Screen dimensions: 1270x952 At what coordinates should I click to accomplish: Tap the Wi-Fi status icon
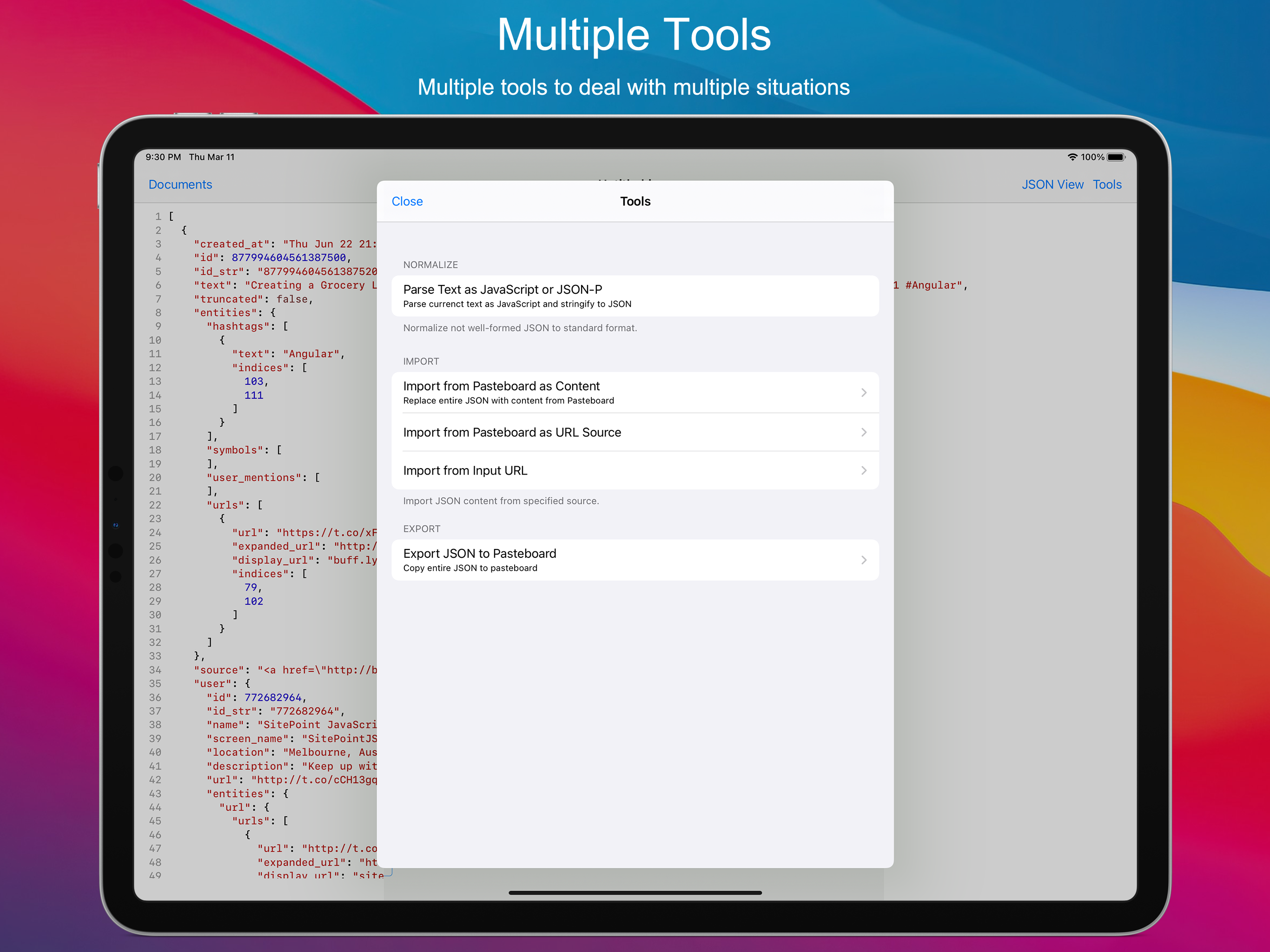[x=1072, y=157]
